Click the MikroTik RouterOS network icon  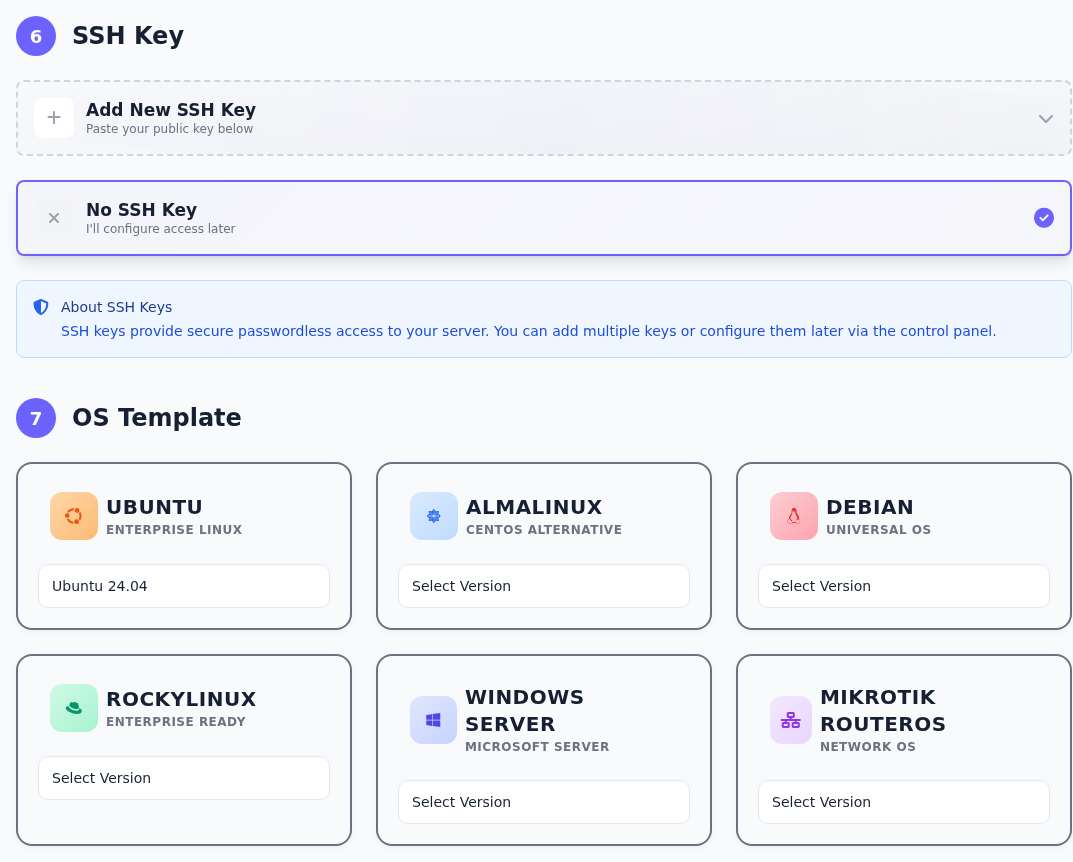click(790, 720)
